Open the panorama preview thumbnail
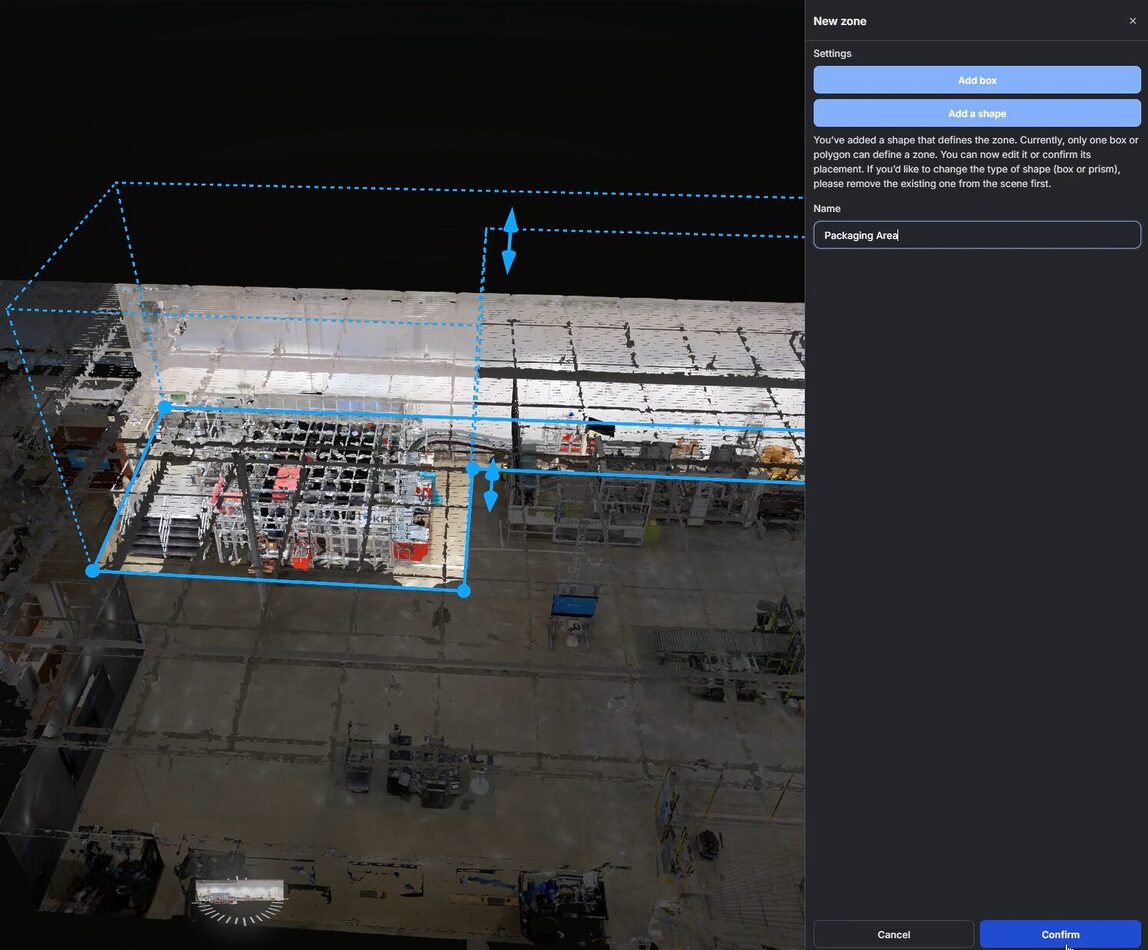 (x=240, y=888)
